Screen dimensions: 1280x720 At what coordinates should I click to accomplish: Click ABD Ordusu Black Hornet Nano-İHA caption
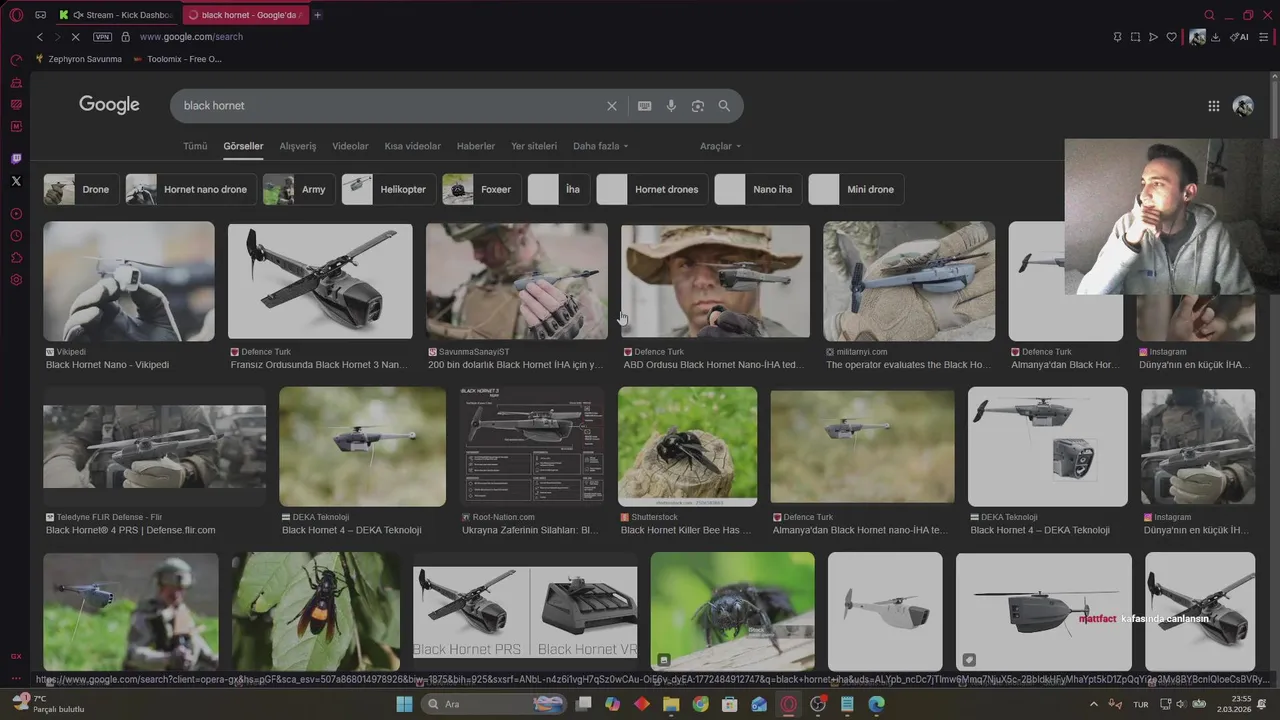(714, 365)
